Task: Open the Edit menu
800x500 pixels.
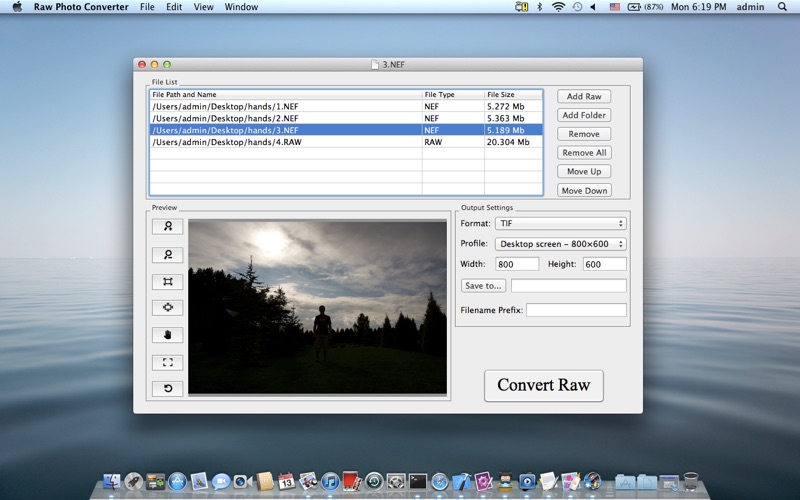Action: click(174, 7)
